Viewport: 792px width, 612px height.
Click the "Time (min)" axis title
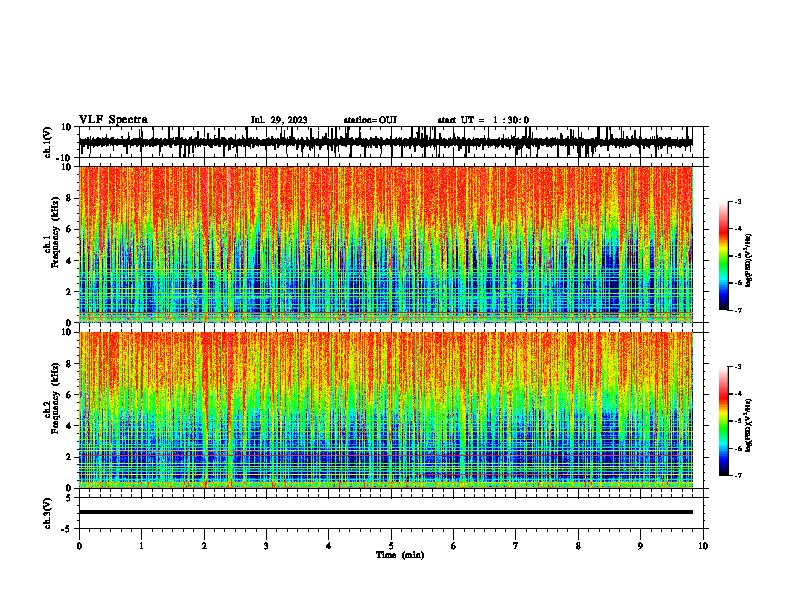click(400, 555)
